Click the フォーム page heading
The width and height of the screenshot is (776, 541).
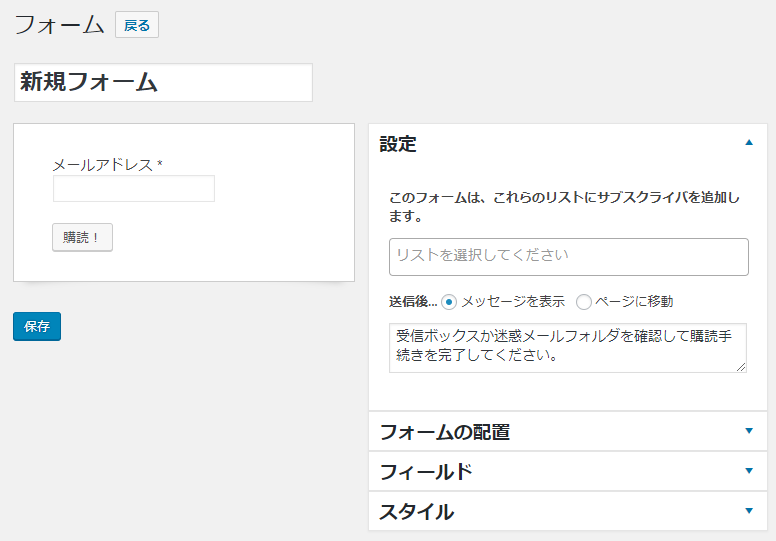[59, 26]
